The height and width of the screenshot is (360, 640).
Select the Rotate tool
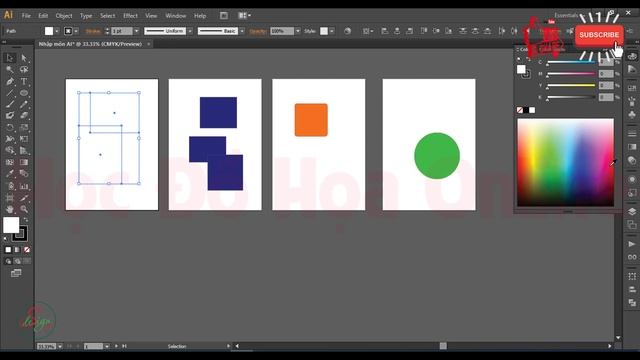tap(10, 127)
